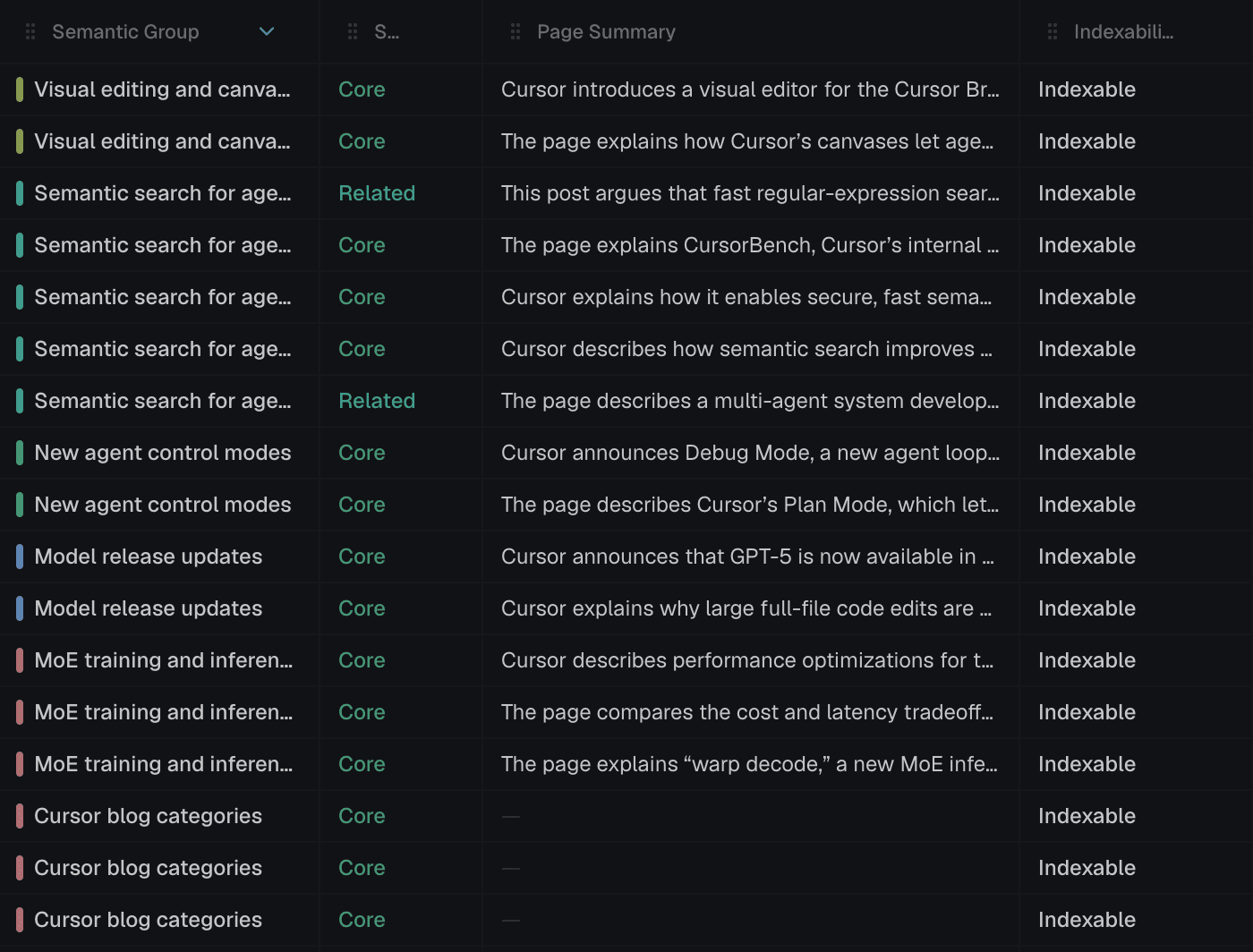Select the multi-agent system summary cell
This screenshot has width=1253, height=952.
point(750,401)
